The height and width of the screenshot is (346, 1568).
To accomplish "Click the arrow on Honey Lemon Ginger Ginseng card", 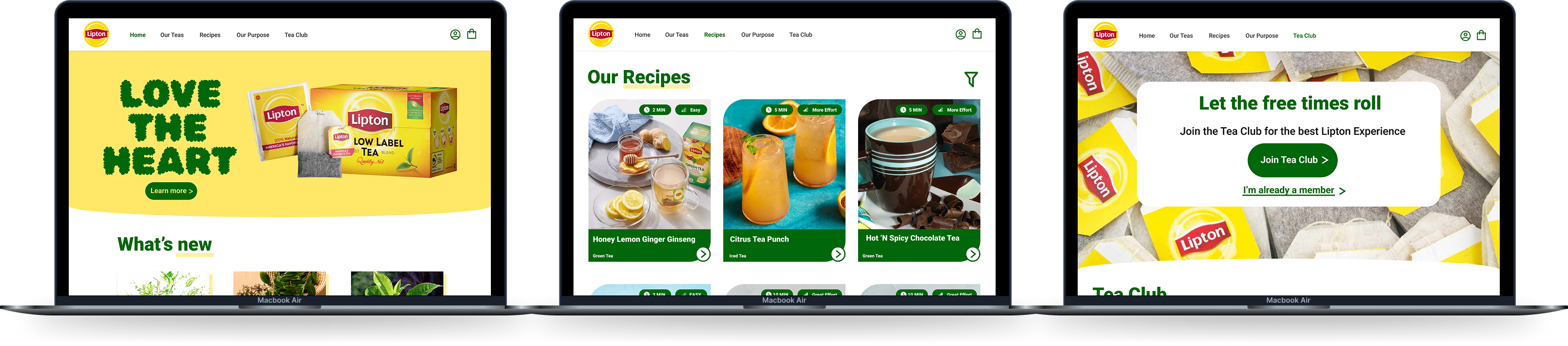I will click(703, 254).
